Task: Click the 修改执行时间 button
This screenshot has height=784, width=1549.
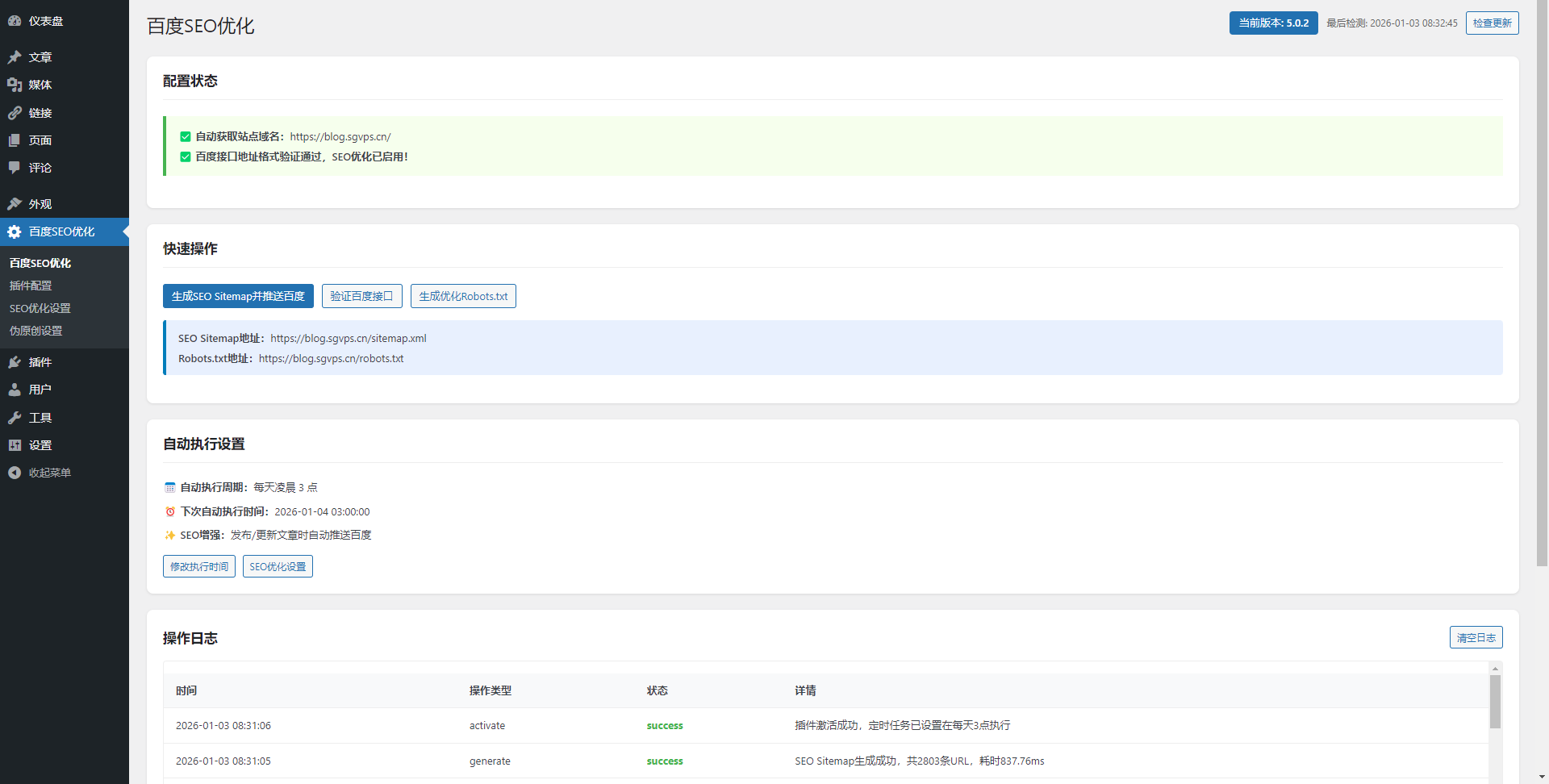Action: (x=199, y=566)
